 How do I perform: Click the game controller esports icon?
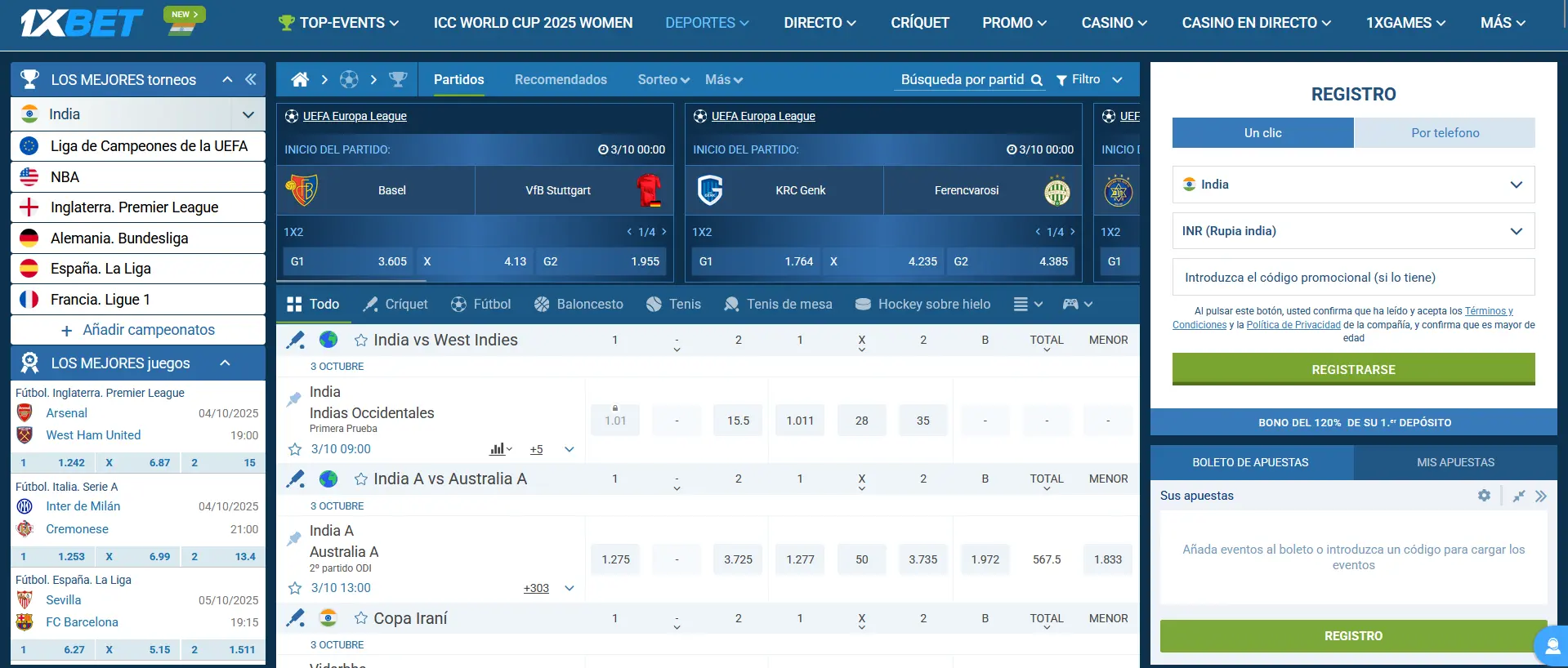coord(1070,304)
